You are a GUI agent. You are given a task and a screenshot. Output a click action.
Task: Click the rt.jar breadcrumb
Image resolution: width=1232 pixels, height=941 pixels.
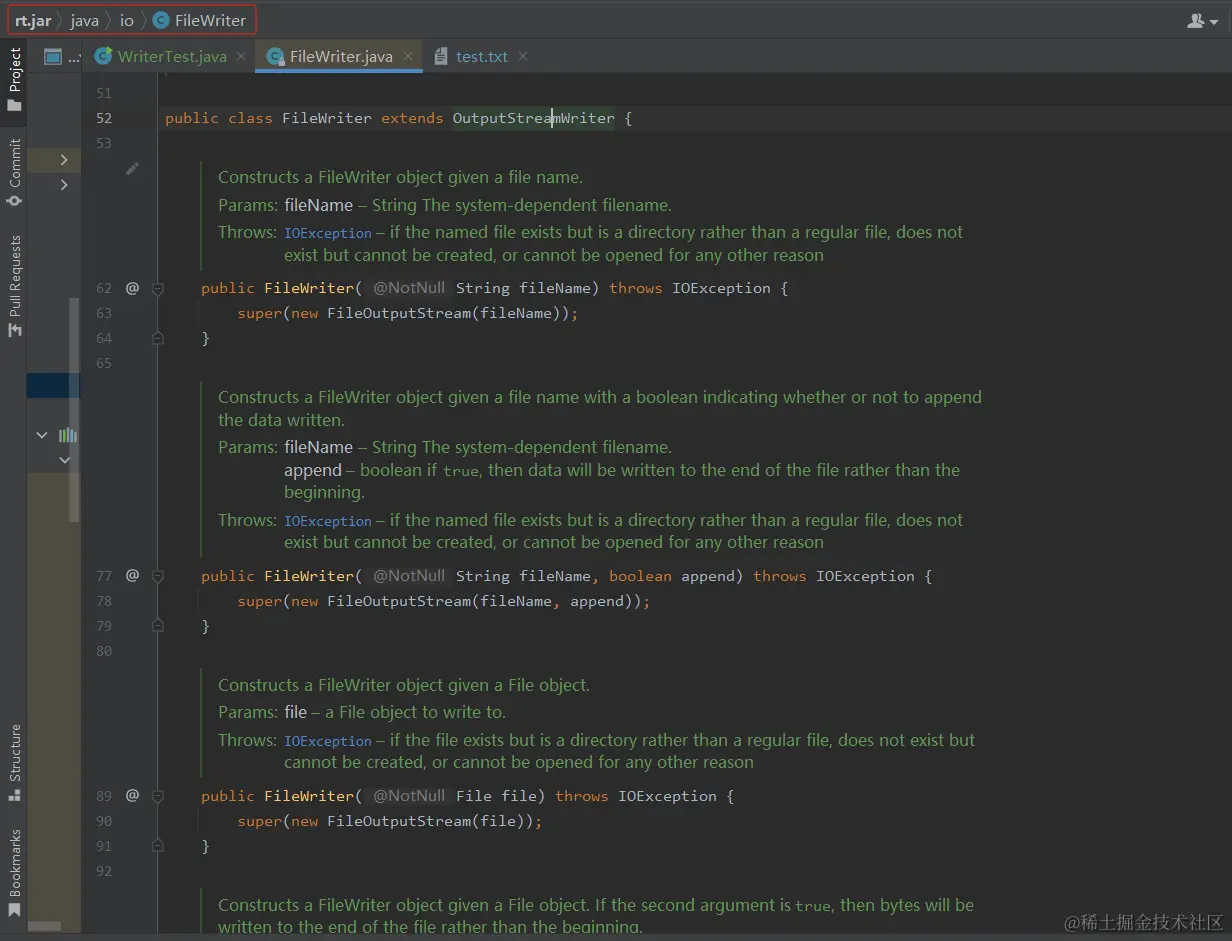coord(33,20)
